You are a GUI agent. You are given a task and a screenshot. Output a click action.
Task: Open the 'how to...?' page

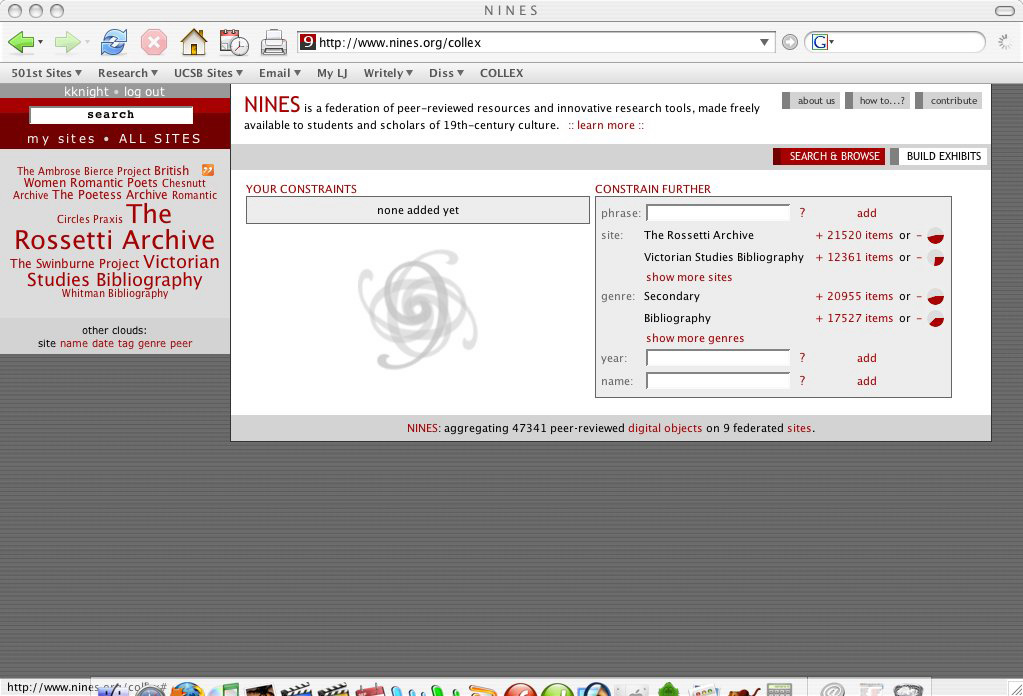(878, 100)
